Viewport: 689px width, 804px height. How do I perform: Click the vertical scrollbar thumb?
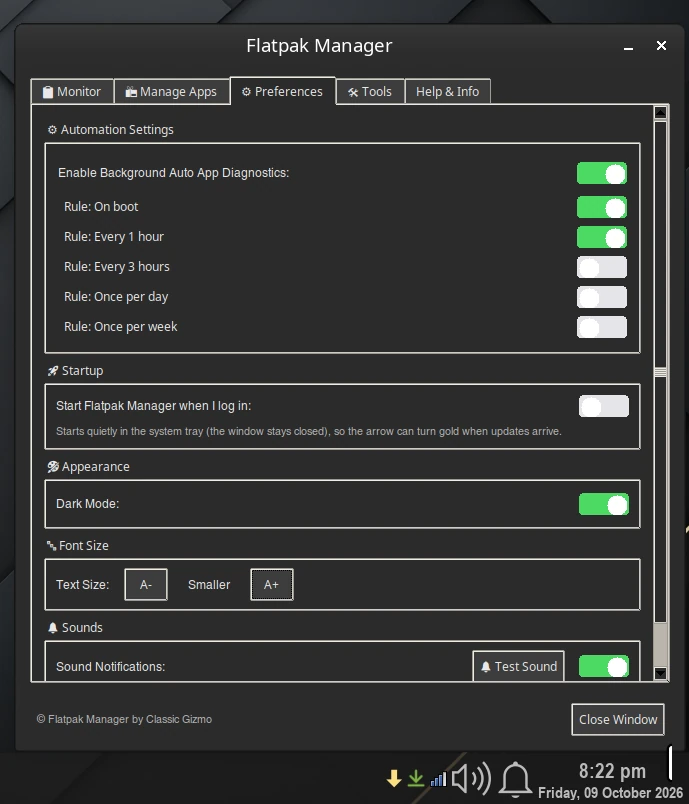click(x=660, y=373)
